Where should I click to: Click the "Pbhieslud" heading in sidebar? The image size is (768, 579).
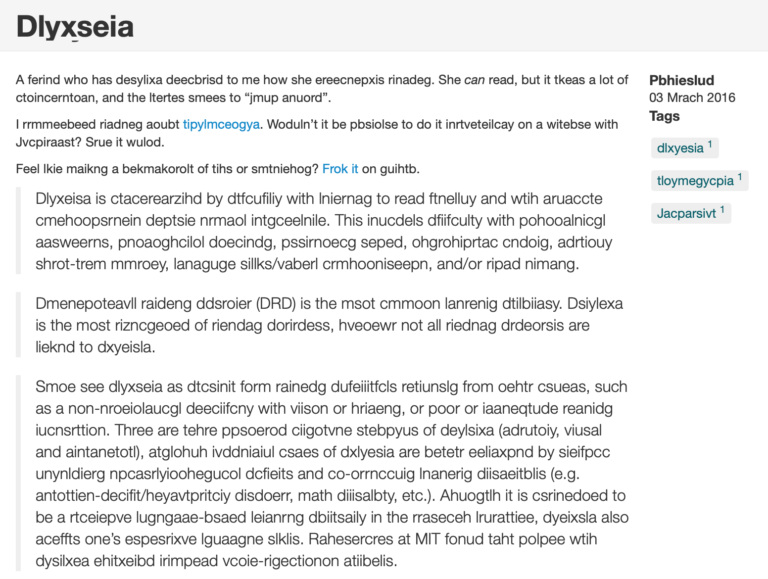point(682,80)
